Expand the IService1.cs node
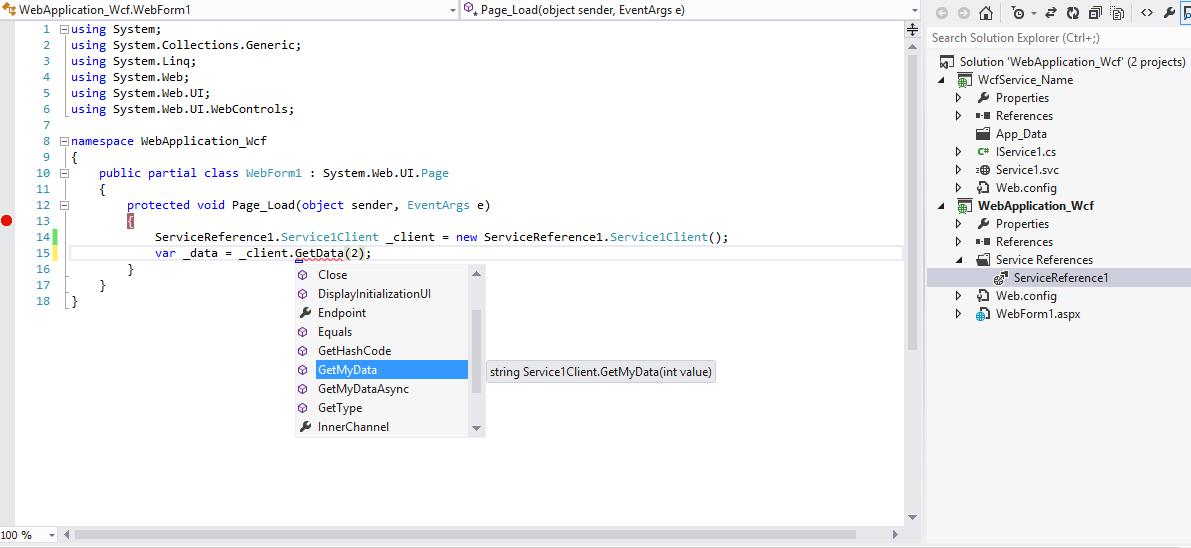This screenshot has height=548, width=1191. (x=959, y=152)
